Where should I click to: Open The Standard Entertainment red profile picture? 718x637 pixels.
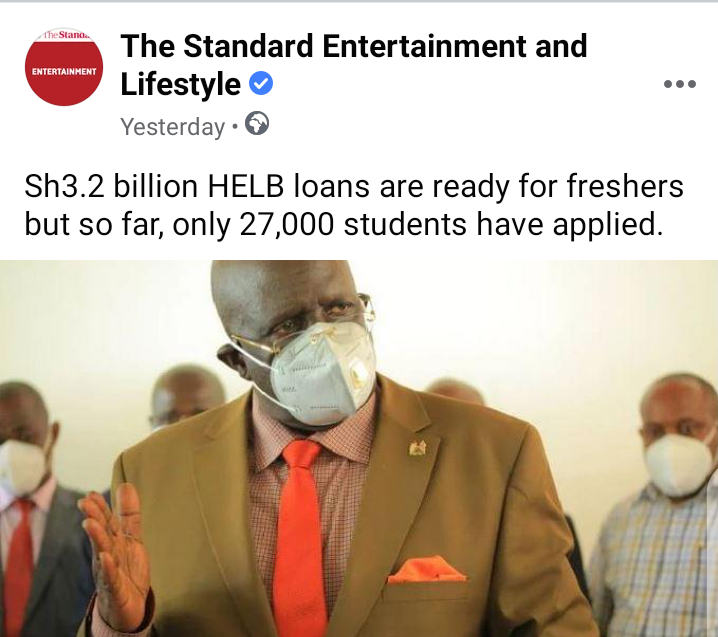point(64,67)
